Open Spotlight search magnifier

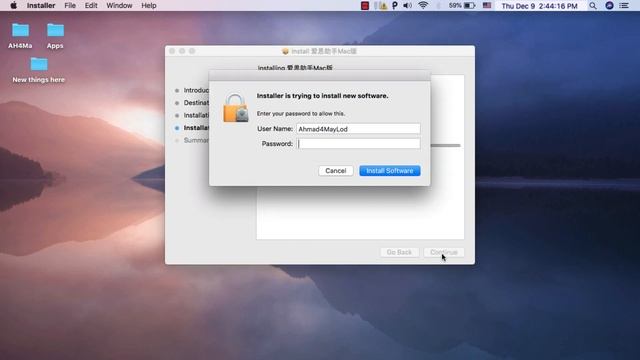[593, 5]
